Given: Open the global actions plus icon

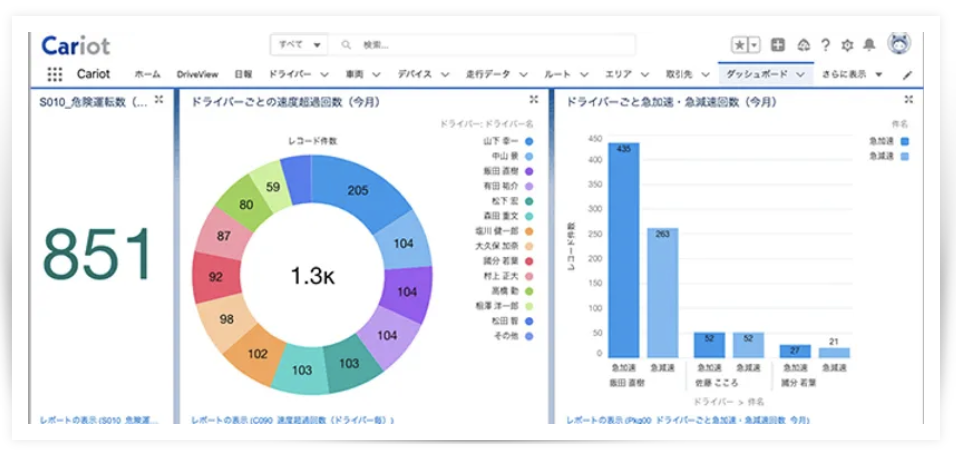Looking at the screenshot, I should click(x=778, y=45).
